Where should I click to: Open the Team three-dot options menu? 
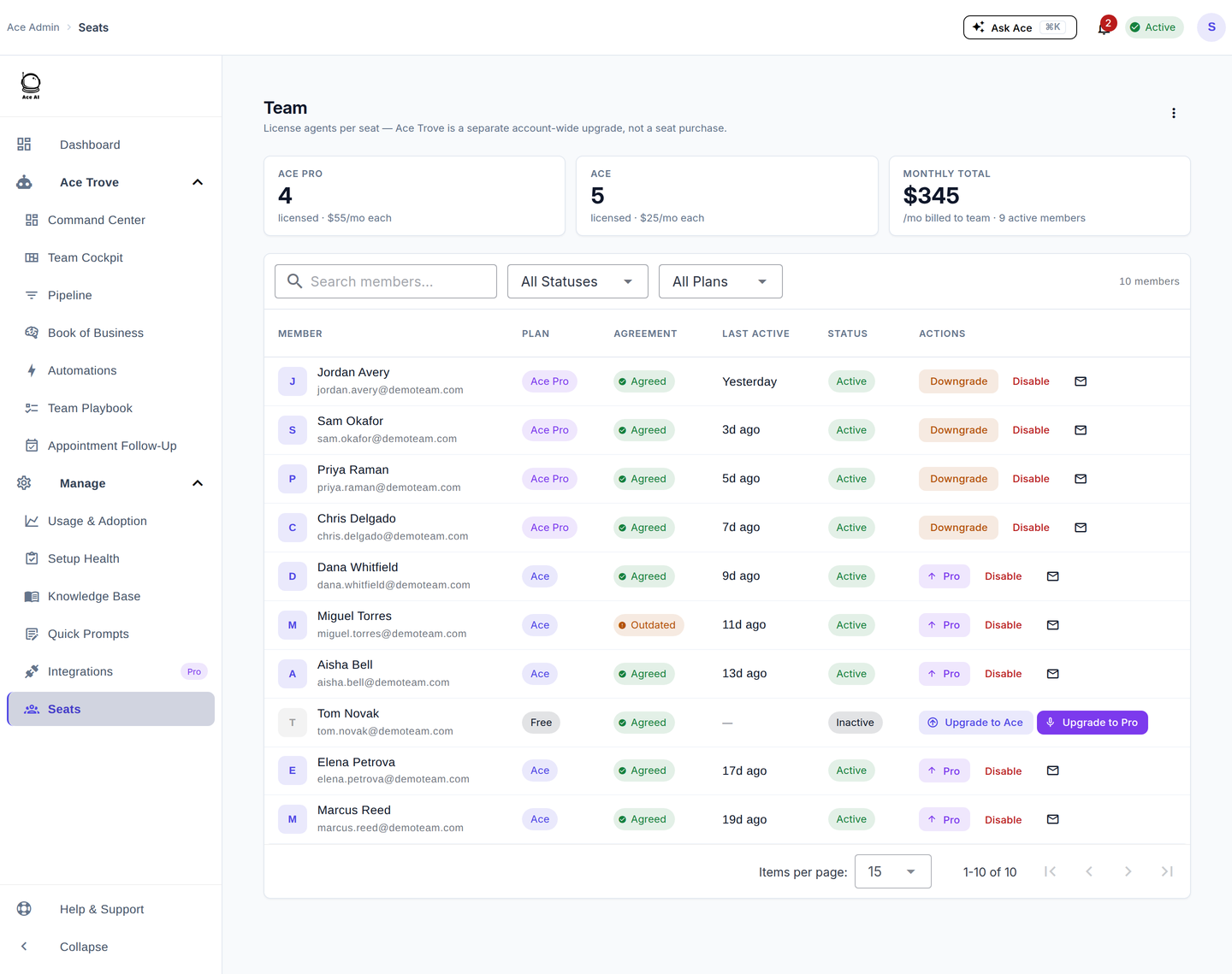[x=1174, y=113]
